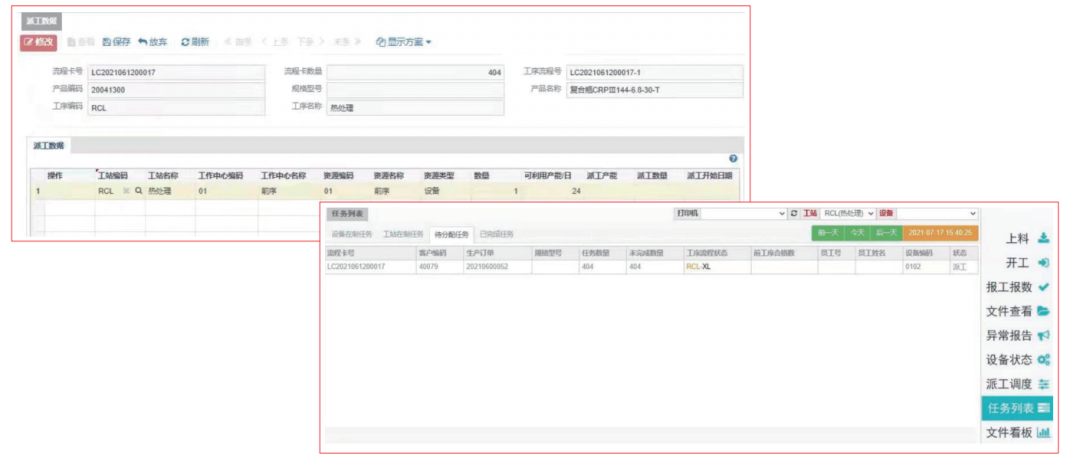Switch to the 待分配任务 tab
The width and height of the screenshot is (1080, 465).
[451, 234]
